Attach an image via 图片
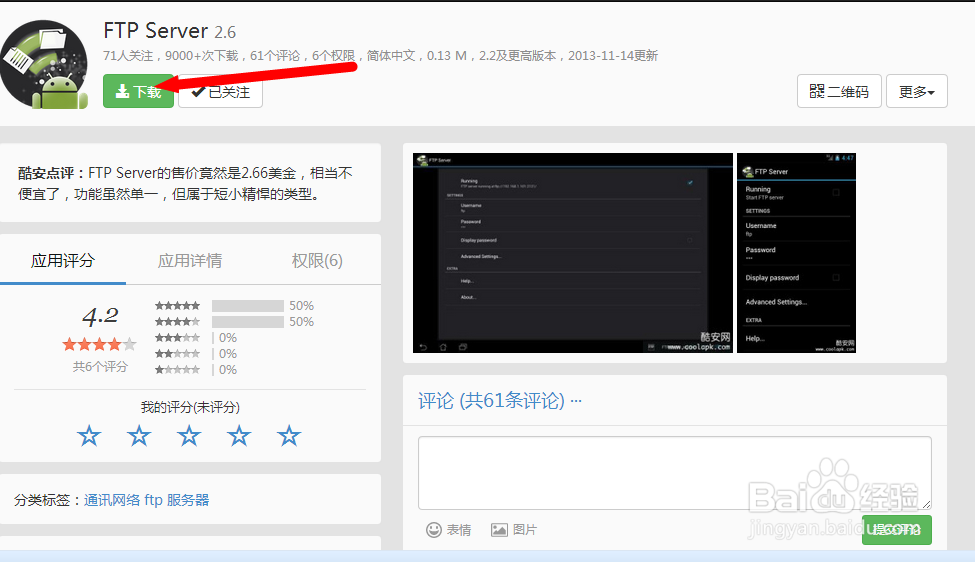Screen dimensions: 975x562 (514, 530)
